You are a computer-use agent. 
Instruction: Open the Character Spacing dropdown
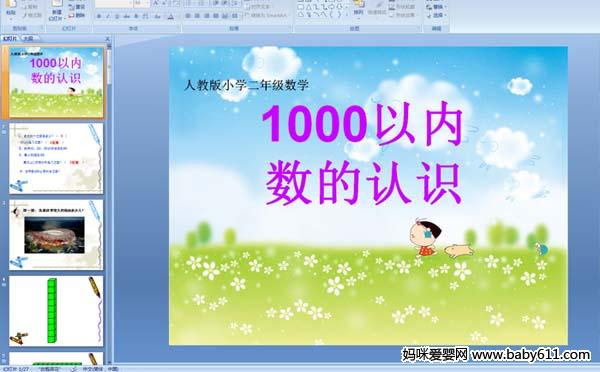tap(146, 16)
